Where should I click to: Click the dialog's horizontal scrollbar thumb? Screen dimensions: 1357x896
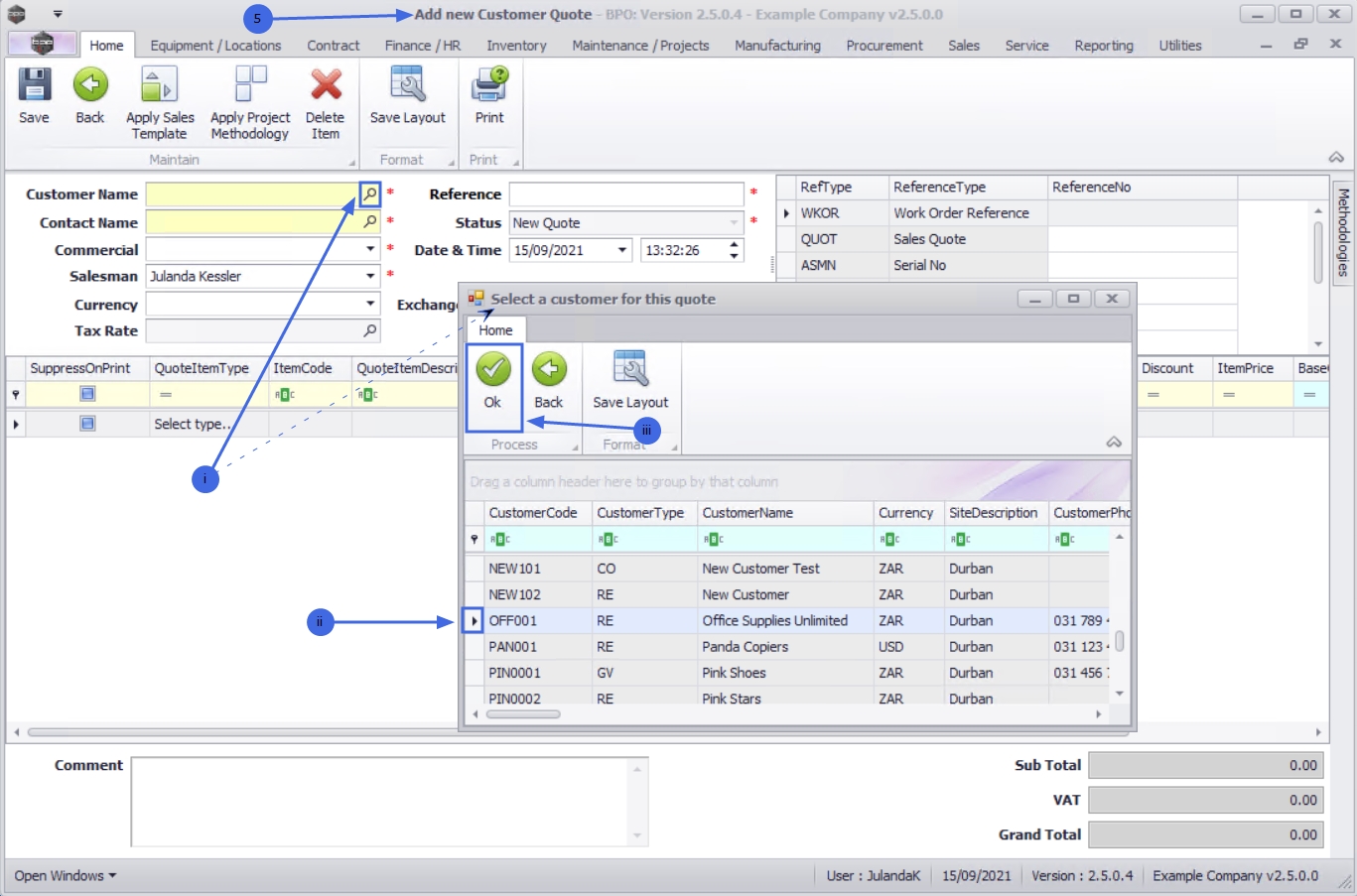click(x=523, y=713)
